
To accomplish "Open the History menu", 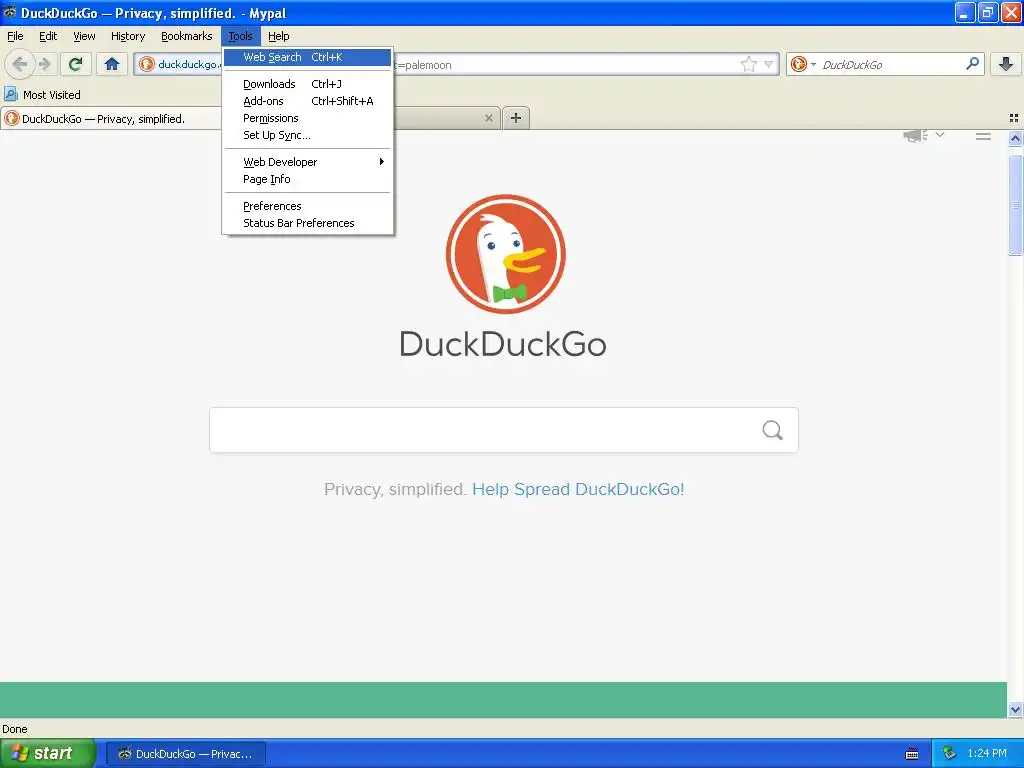I will coord(128,36).
